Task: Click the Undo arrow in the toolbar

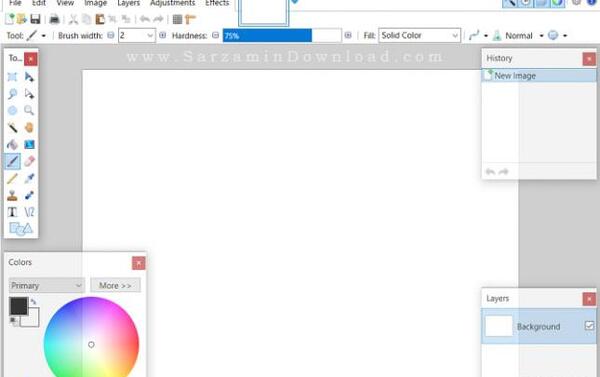Action: (x=145, y=19)
